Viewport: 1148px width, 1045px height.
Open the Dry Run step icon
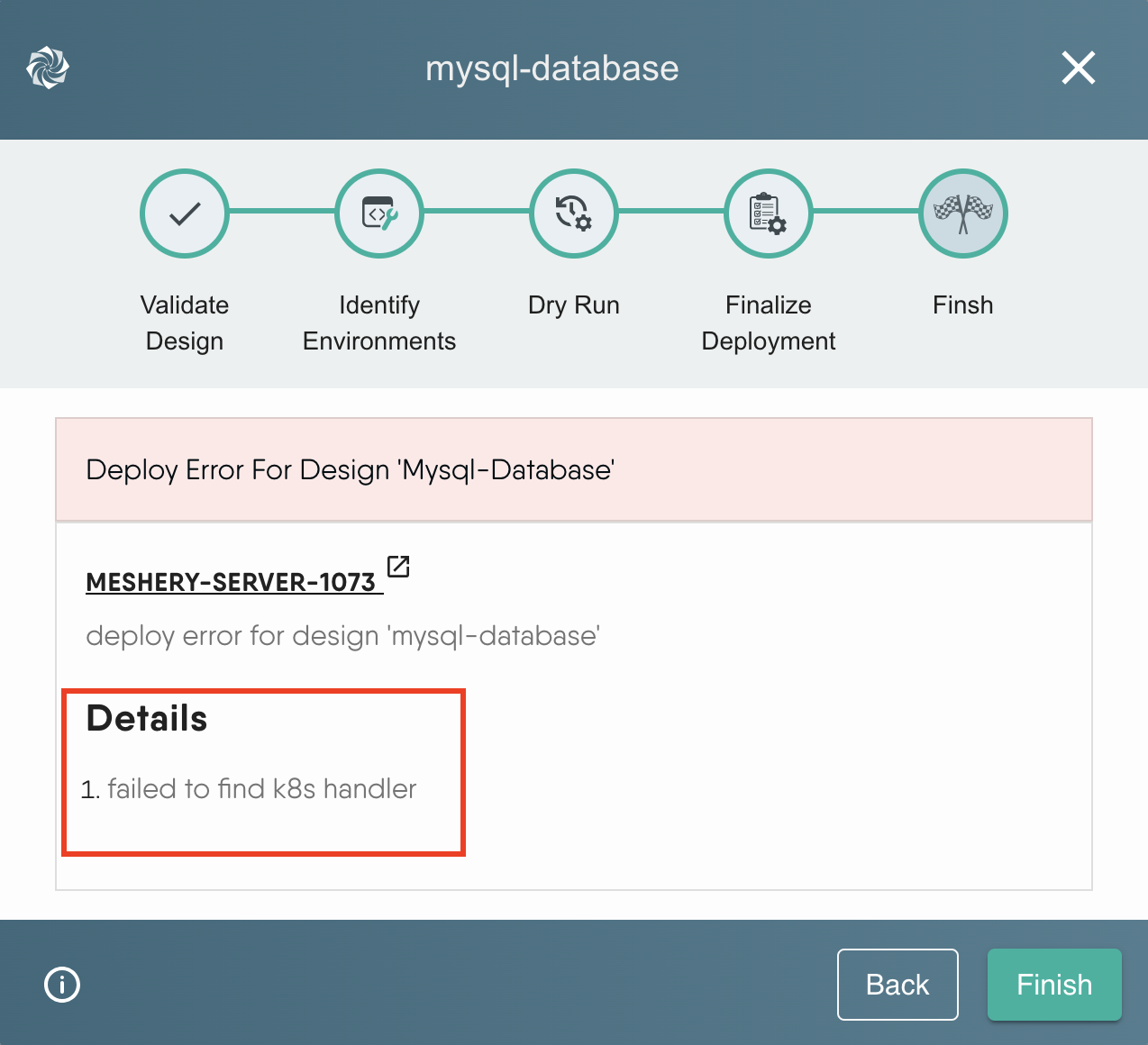point(574,214)
